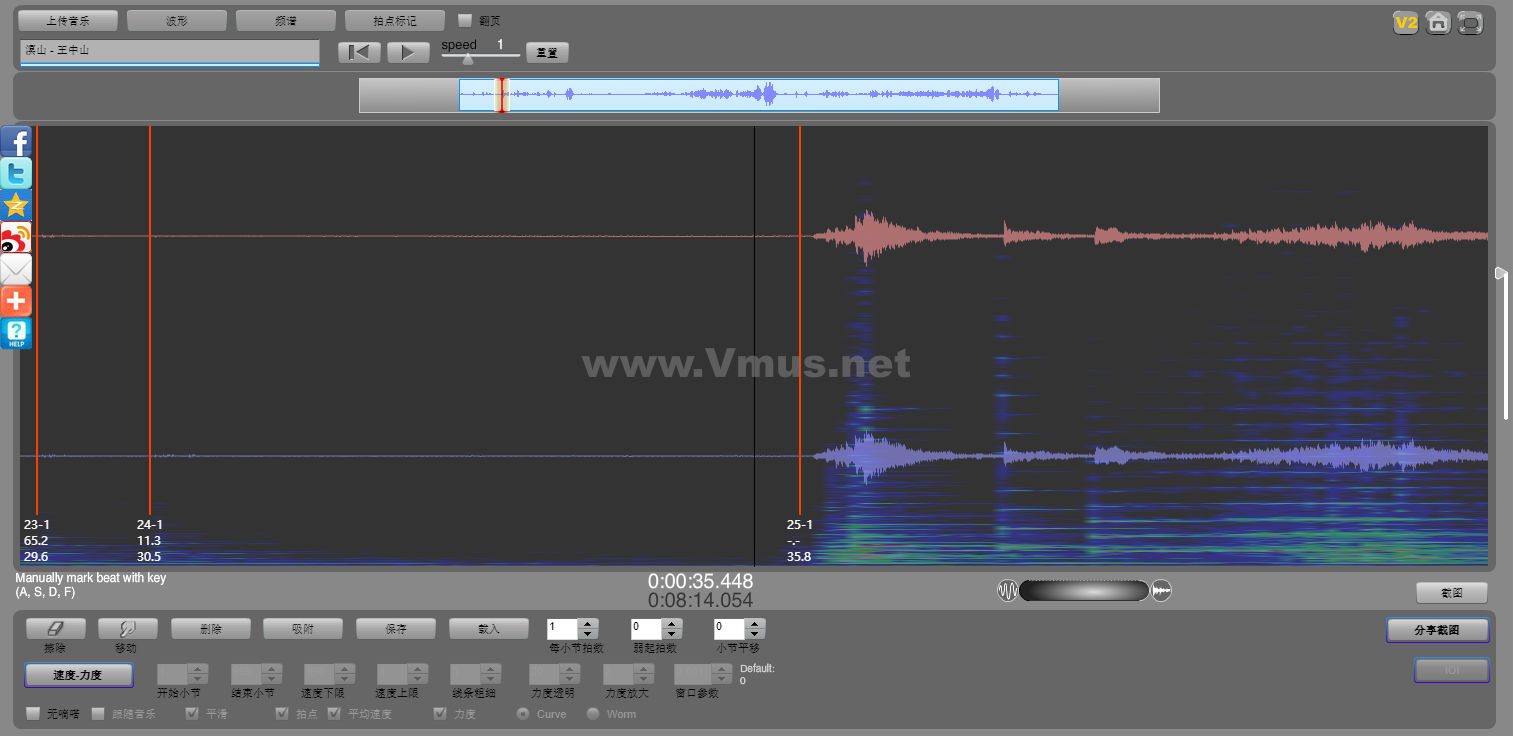Toggle fullscreen with the expand icon
The width and height of the screenshot is (1513, 736).
(x=1470, y=23)
